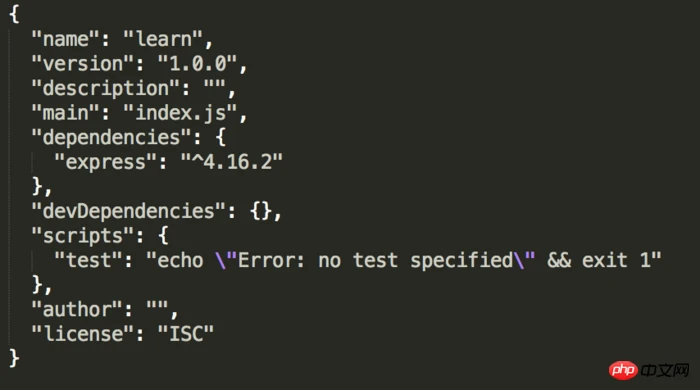The height and width of the screenshot is (390, 700).
Task: Click the opening brace after "dependencies"
Action: tap(221, 137)
